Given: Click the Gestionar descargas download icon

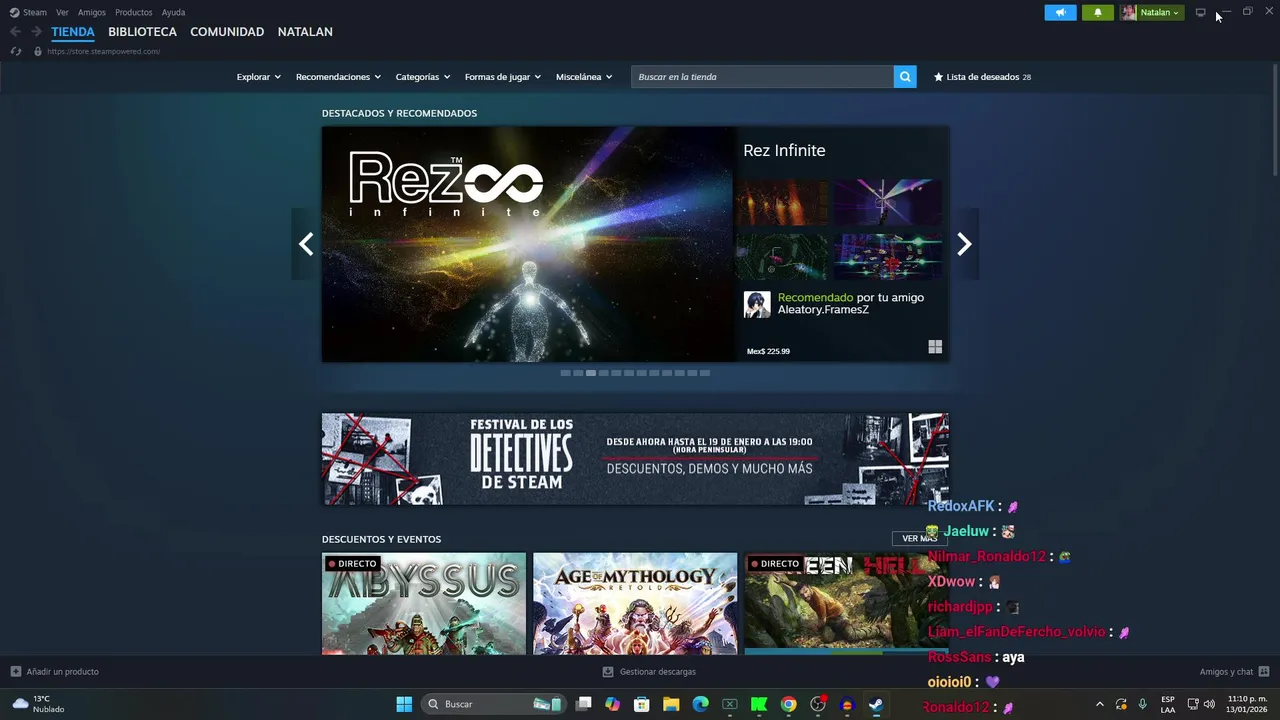Looking at the screenshot, I should (x=608, y=672).
